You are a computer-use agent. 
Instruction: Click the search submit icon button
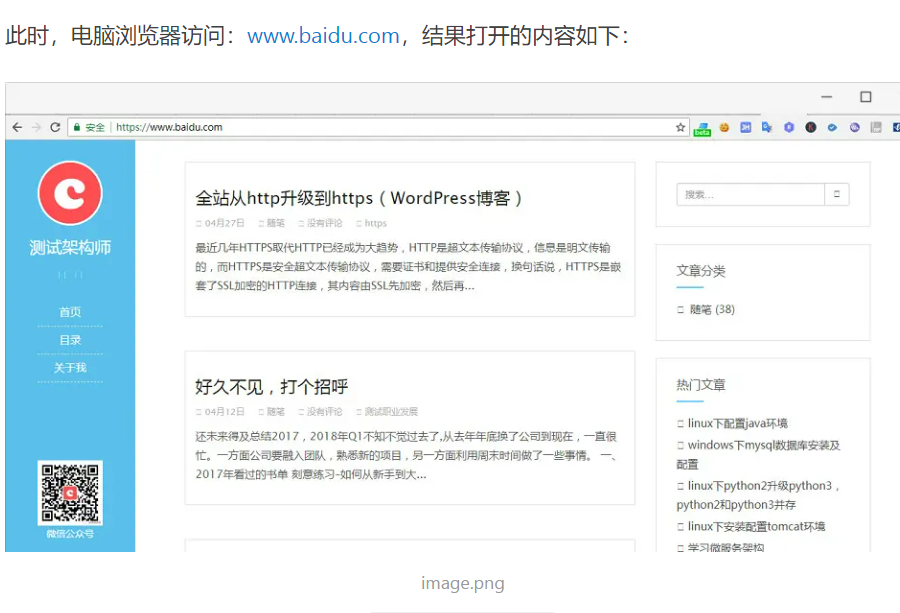pos(837,195)
